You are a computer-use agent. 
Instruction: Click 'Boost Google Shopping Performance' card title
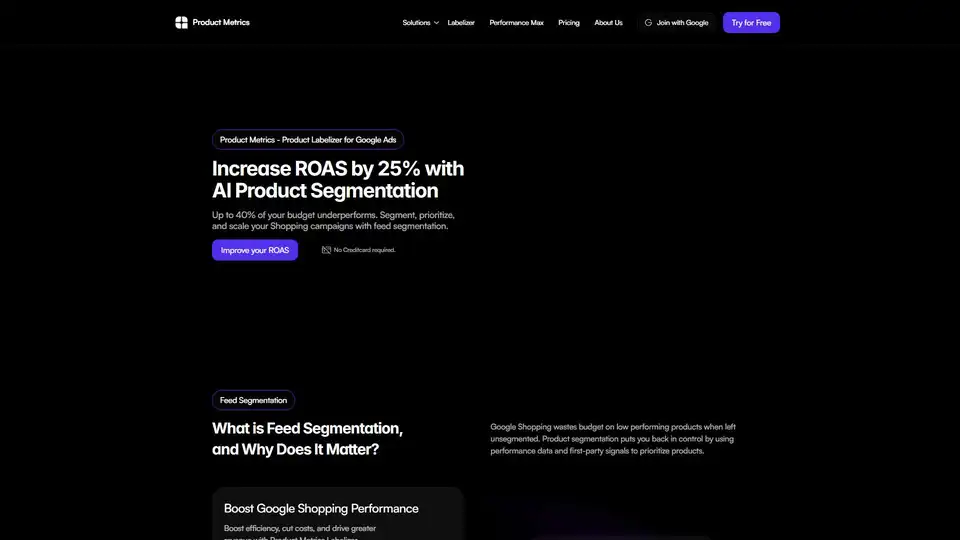(x=321, y=508)
